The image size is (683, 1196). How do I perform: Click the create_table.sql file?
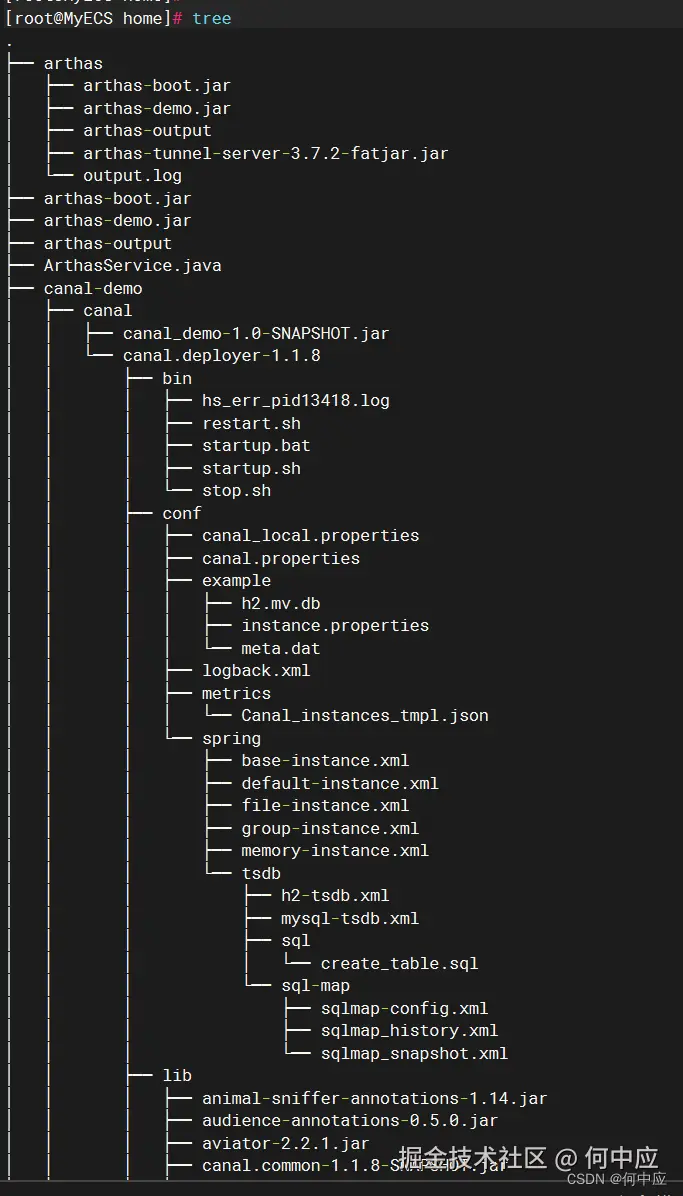(x=399, y=964)
